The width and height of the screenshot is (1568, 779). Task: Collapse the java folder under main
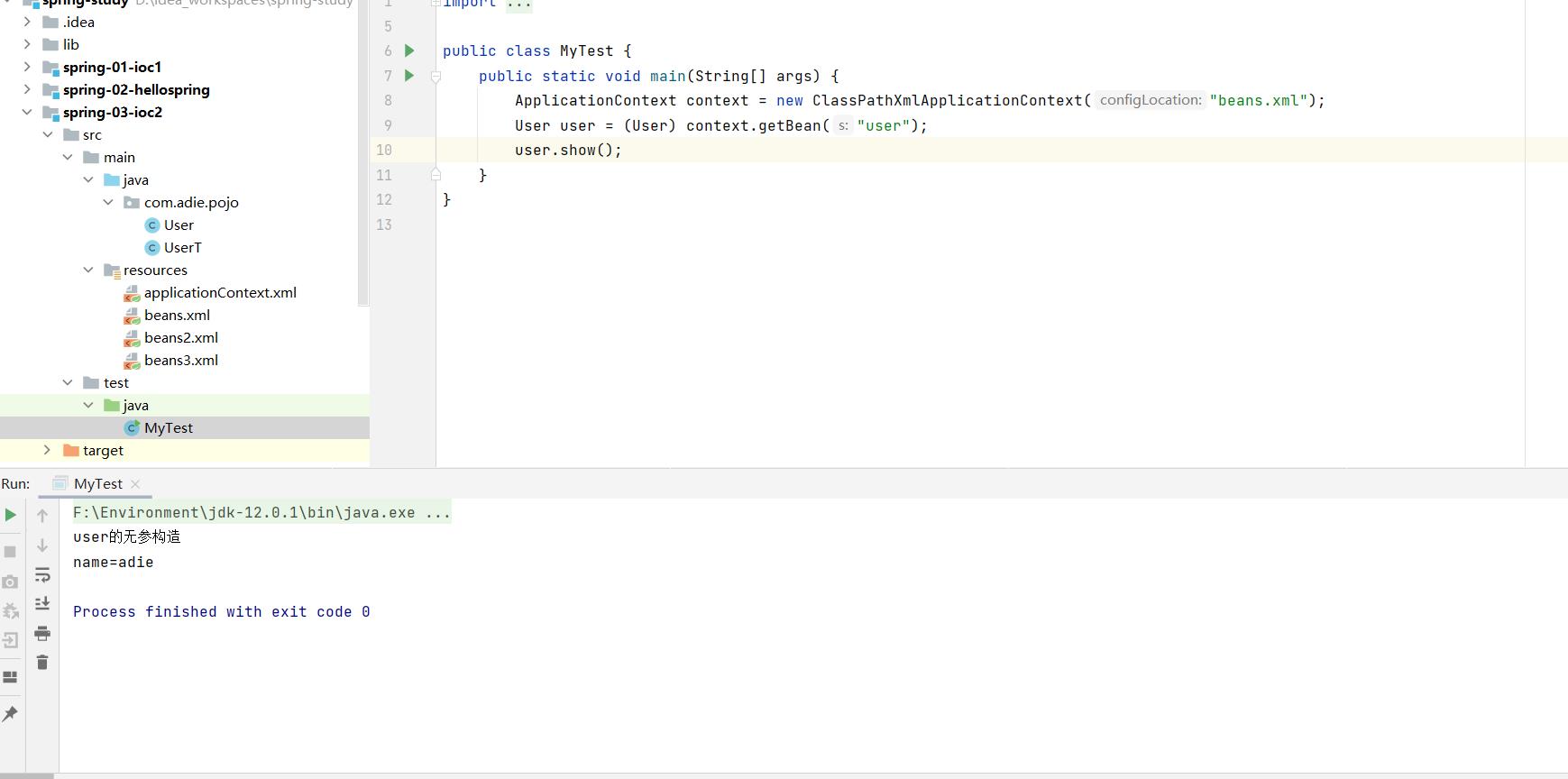coord(88,179)
